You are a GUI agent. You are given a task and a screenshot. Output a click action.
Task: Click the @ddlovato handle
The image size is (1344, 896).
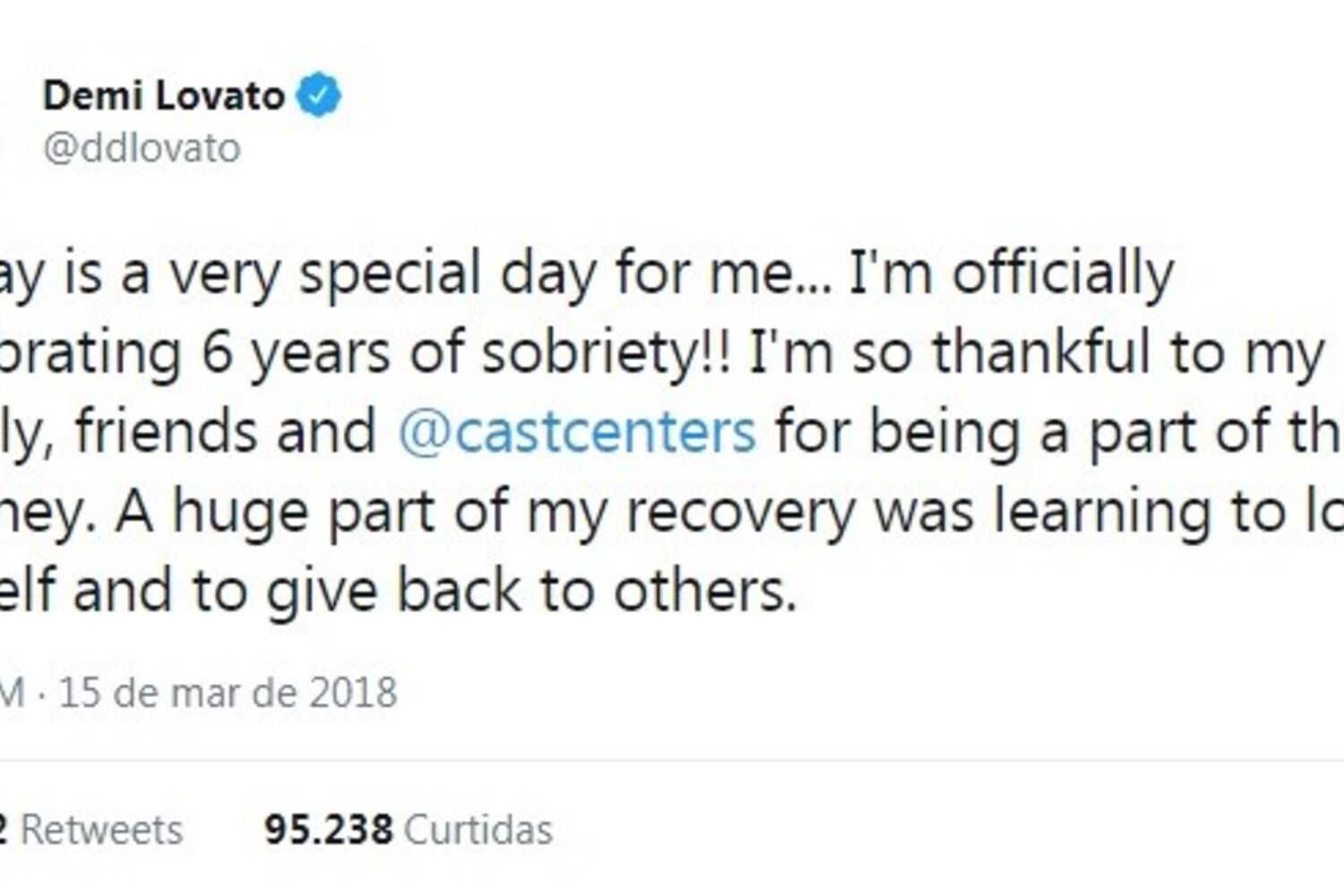point(142,148)
